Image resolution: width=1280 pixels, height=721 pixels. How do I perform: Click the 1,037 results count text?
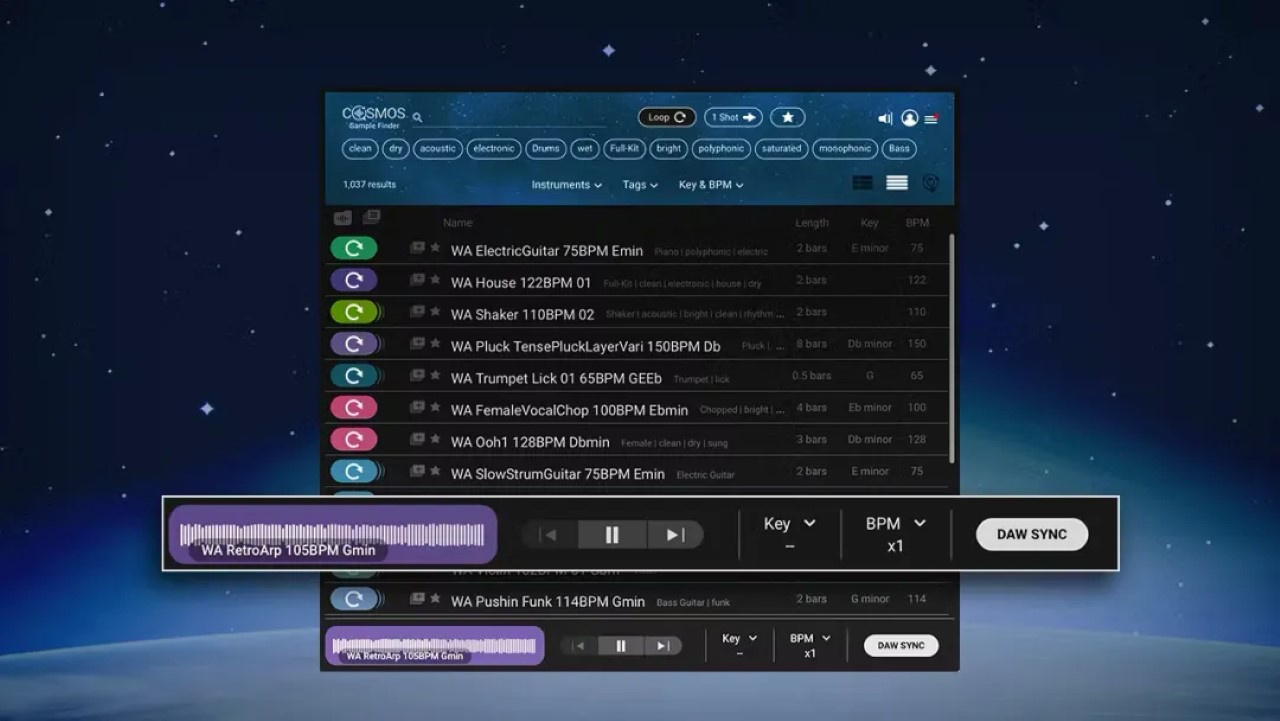[x=369, y=185]
